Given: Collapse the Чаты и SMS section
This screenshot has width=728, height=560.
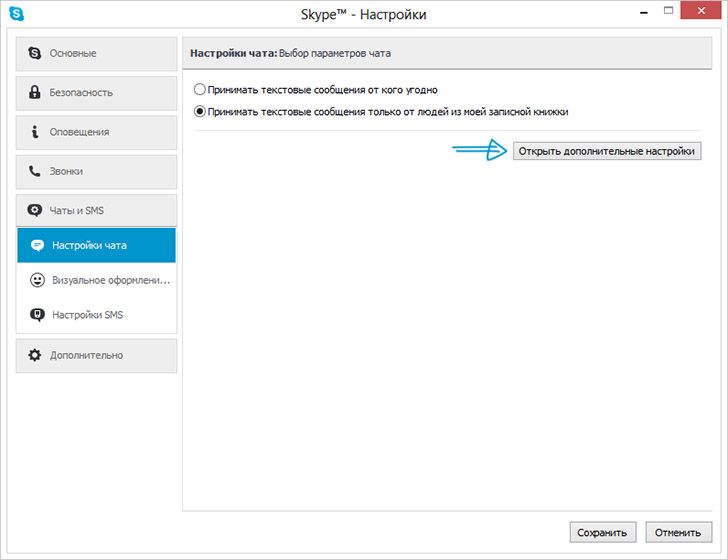Looking at the screenshot, I should [97, 211].
